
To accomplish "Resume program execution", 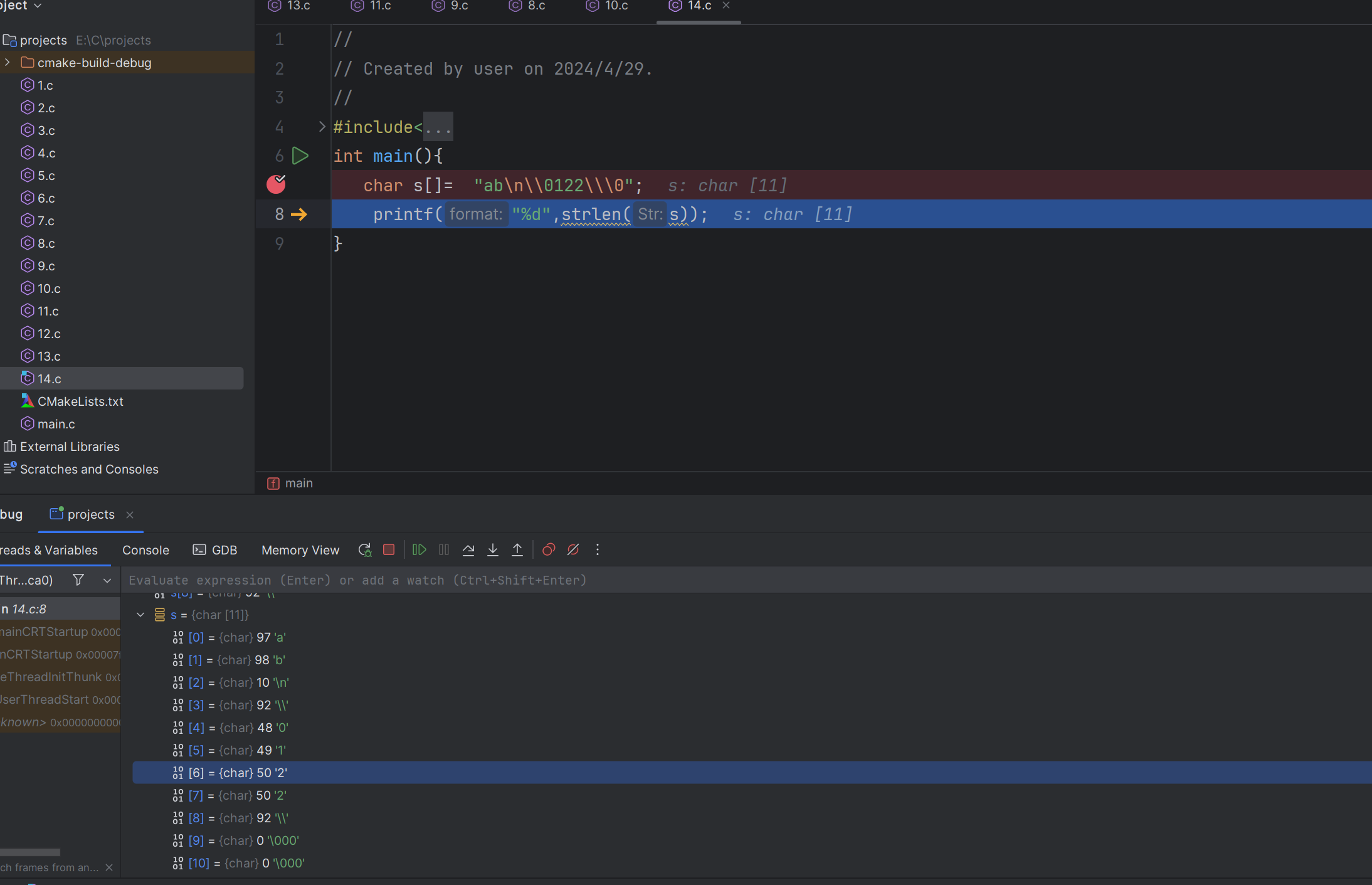I will pos(420,550).
